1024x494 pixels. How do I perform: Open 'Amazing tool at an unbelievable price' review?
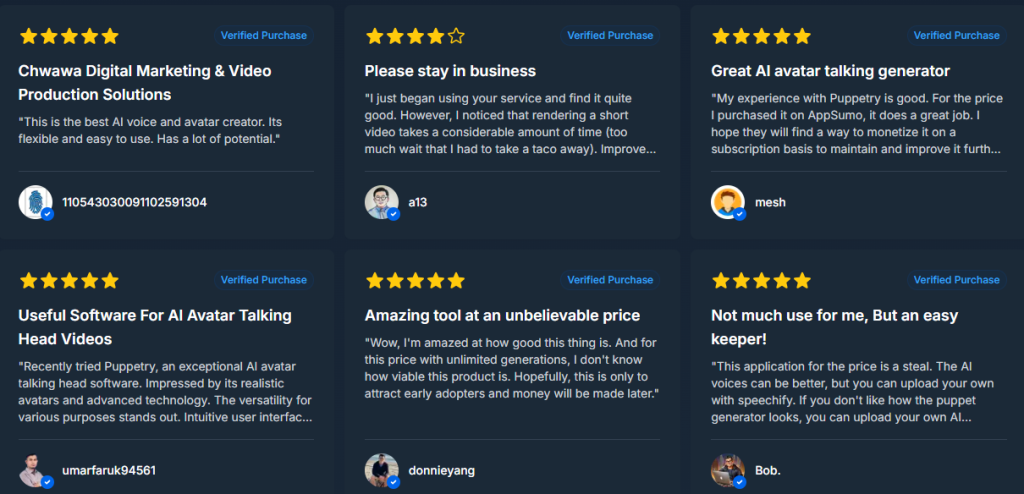pos(502,315)
